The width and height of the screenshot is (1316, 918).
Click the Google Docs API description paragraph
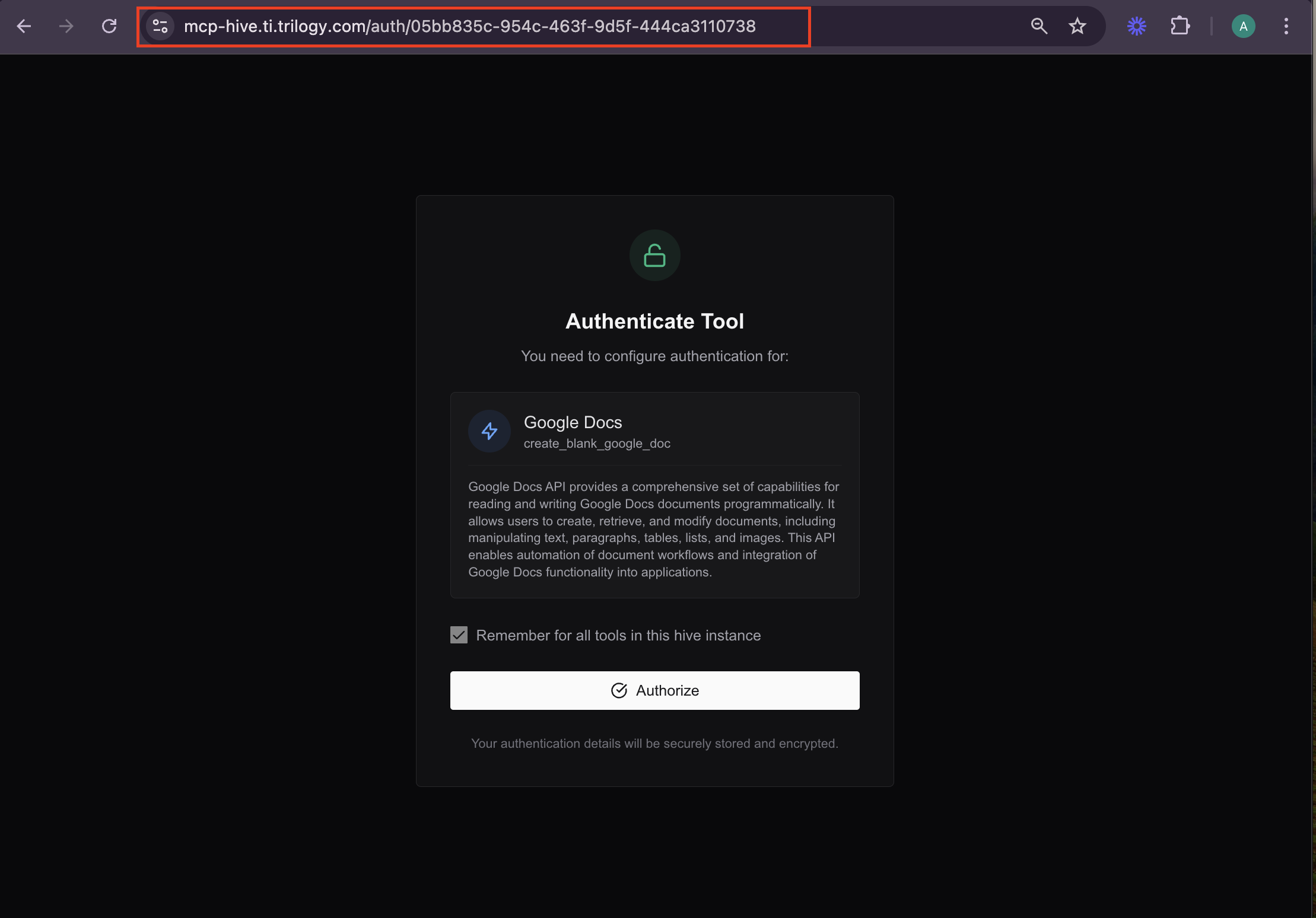click(654, 529)
